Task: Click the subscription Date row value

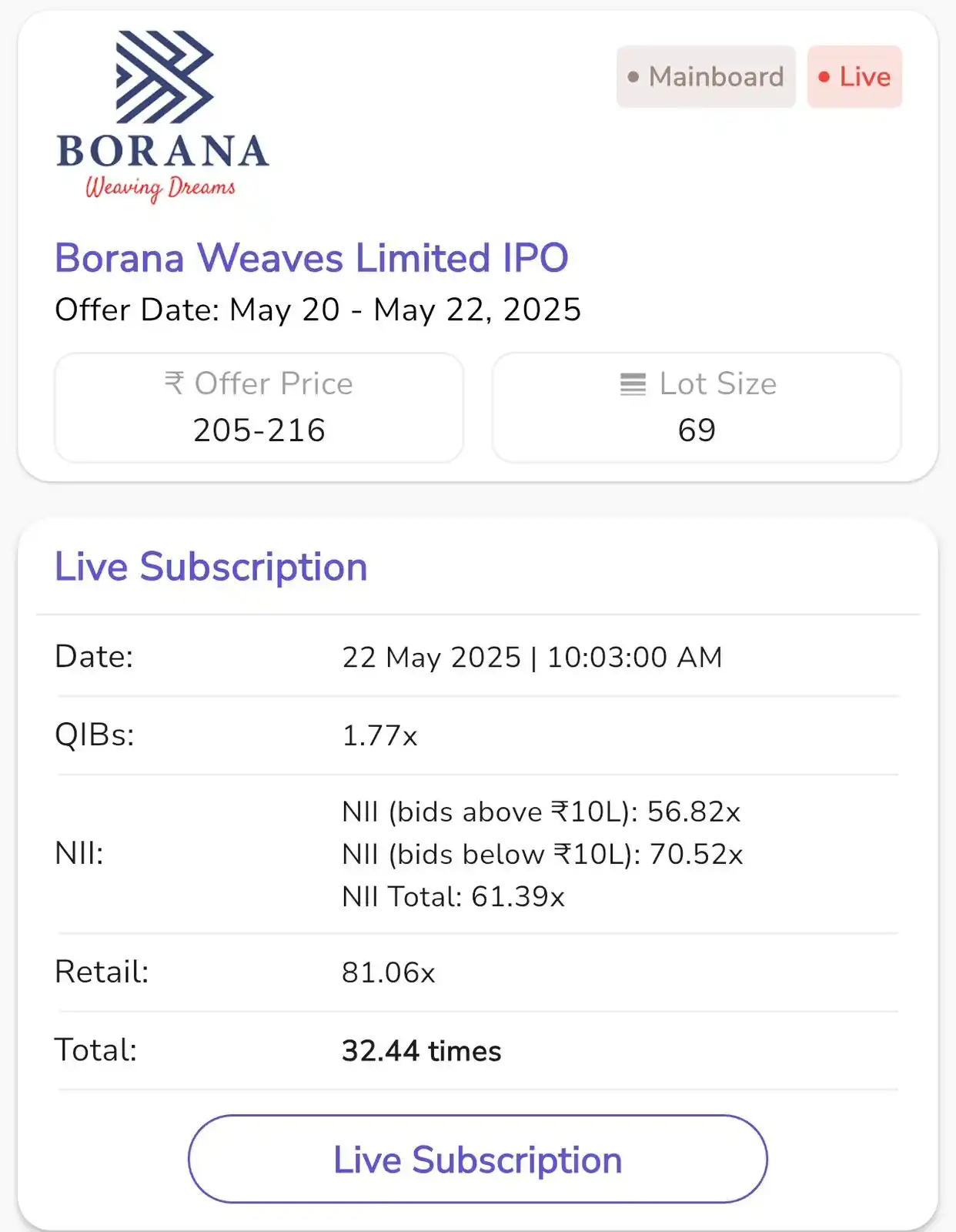Action: pyautogui.click(x=532, y=658)
